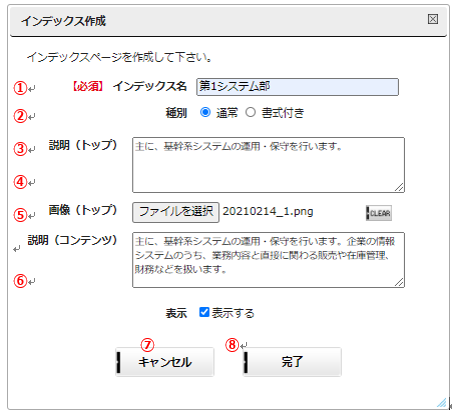Click the 通常 label text
Image resolution: width=452 pixels, height=411 pixels.
(x=227, y=113)
